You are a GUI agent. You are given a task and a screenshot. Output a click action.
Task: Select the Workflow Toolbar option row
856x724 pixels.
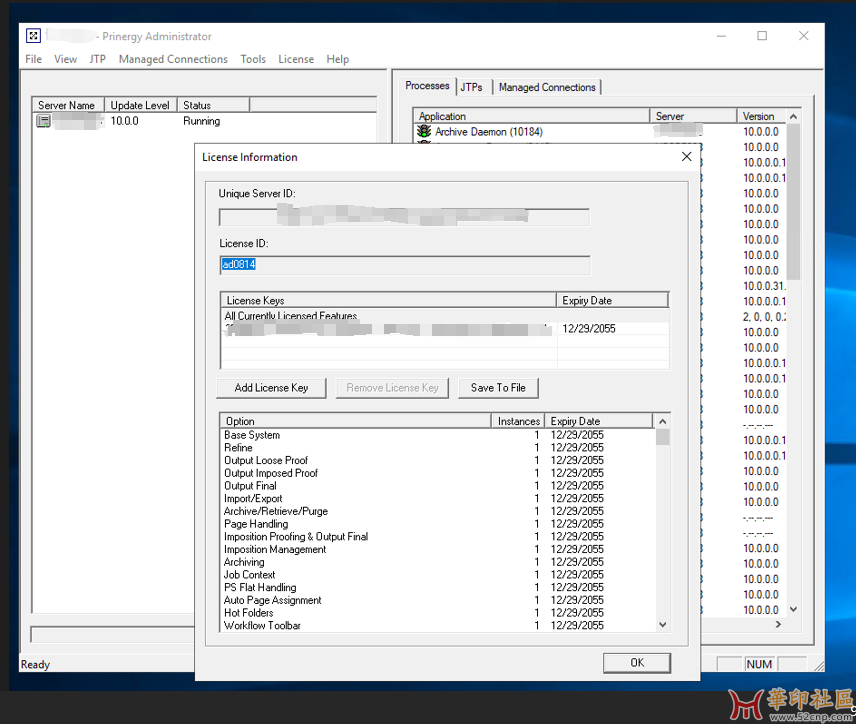point(437,625)
